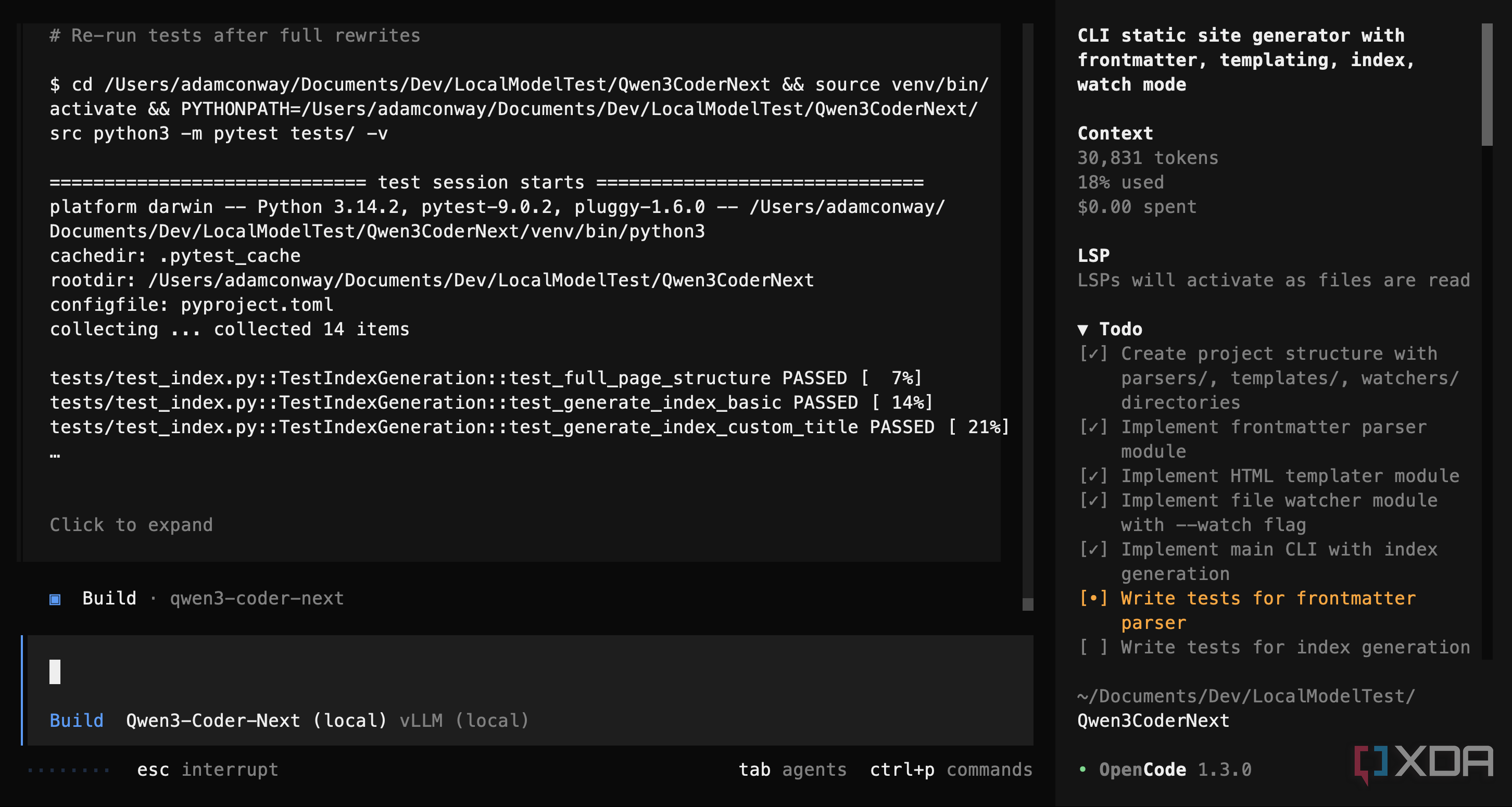
Task: Toggle checkbox for Implement frontmatter parser module
Action: 1093,427
